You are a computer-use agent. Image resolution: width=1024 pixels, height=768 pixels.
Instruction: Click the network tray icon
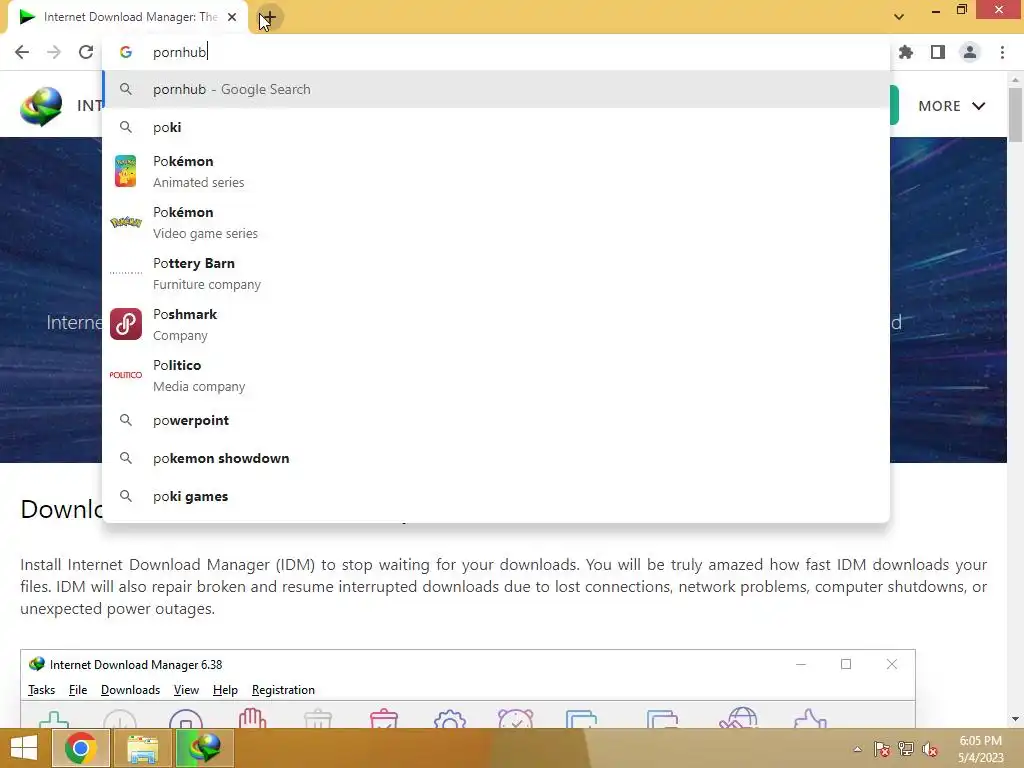[x=906, y=749]
